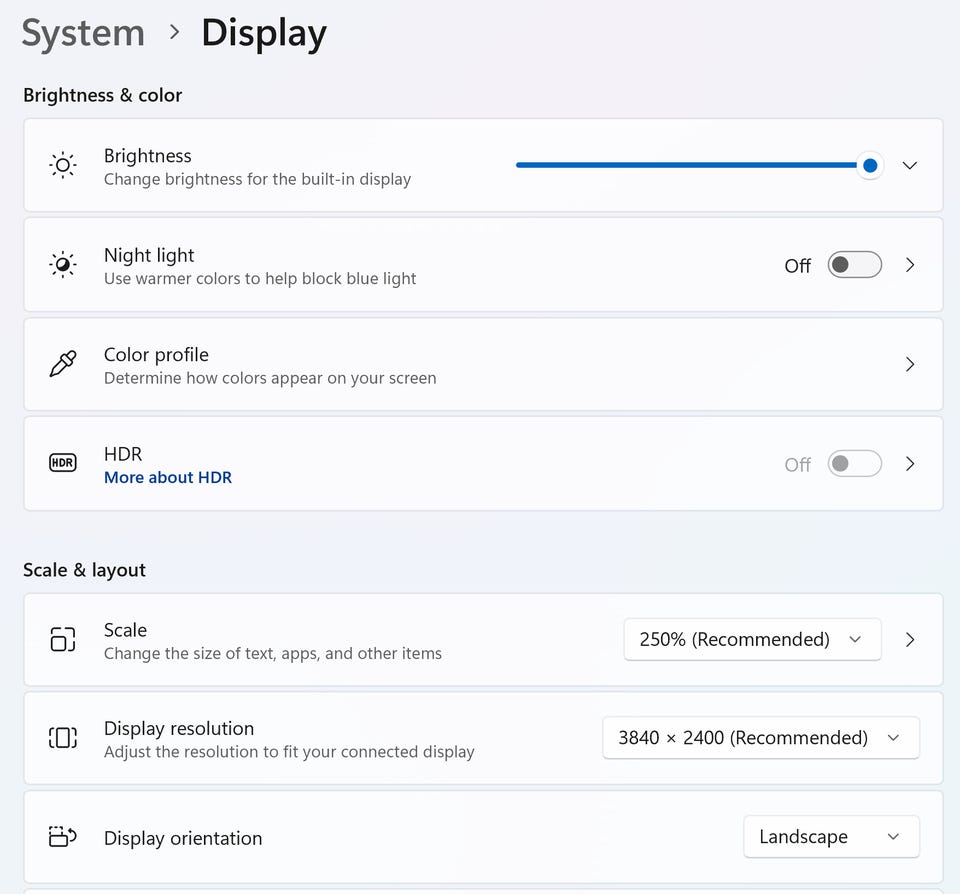This screenshot has height=894, width=960.
Task: Click the Scale icon
Action: coord(63,639)
